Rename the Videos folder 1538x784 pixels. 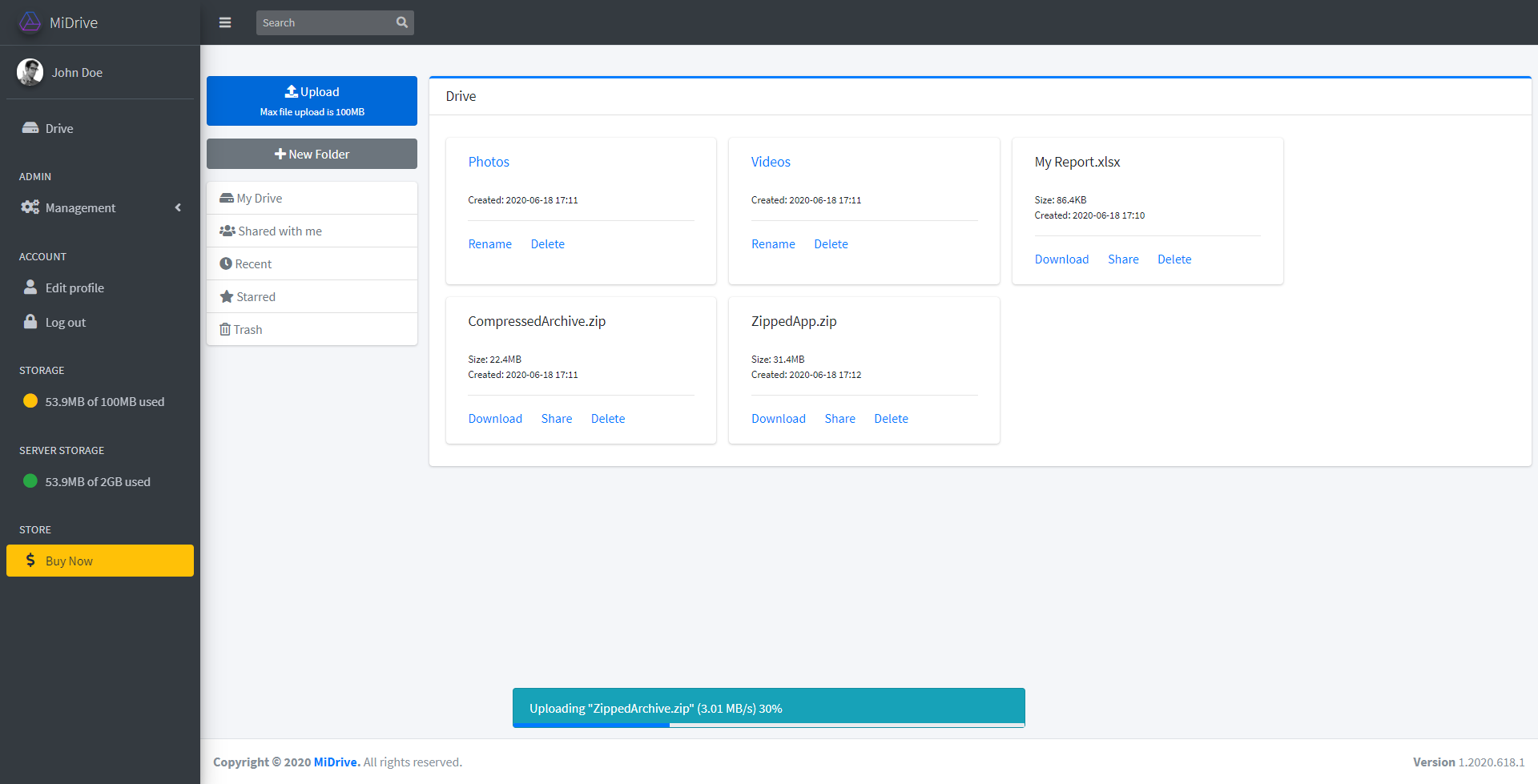pos(773,244)
